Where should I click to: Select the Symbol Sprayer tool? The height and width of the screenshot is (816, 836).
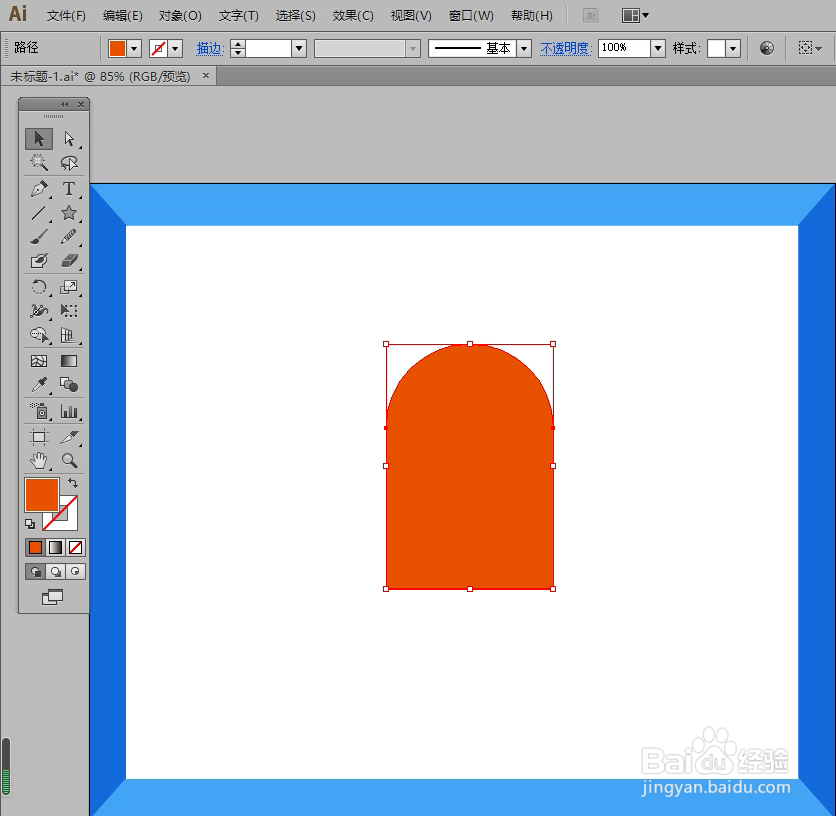(39, 411)
